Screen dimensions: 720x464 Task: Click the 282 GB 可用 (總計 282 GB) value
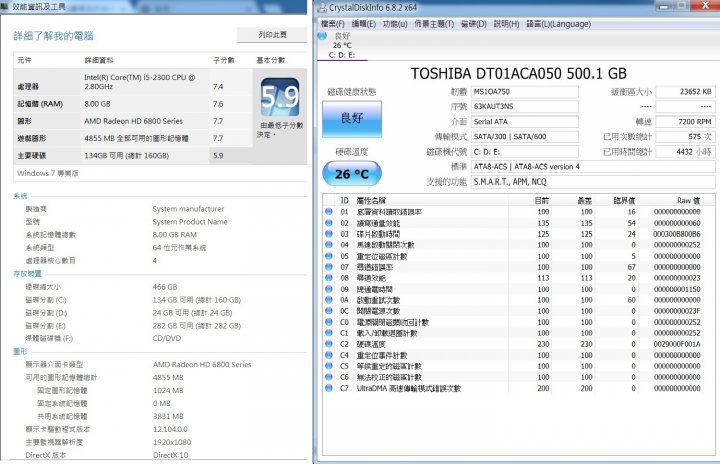(197, 326)
